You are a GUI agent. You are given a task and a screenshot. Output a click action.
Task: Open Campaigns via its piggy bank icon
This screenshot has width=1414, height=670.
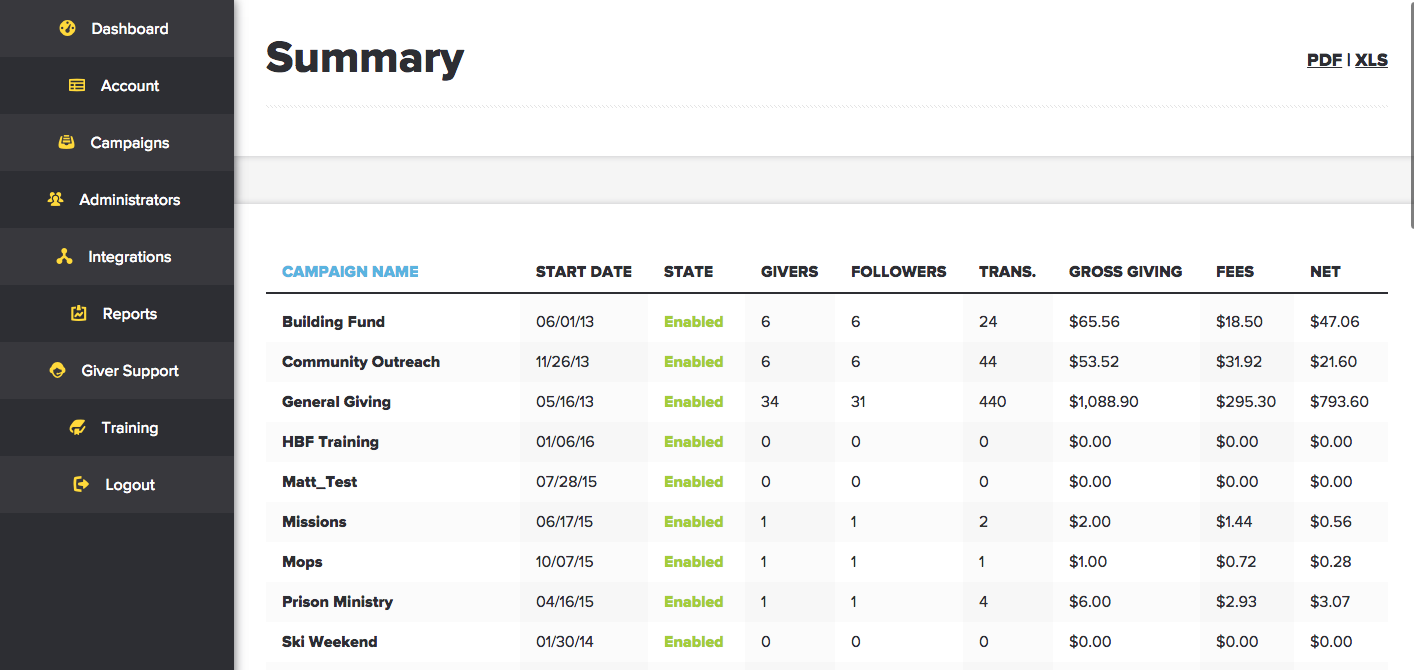coord(66,142)
